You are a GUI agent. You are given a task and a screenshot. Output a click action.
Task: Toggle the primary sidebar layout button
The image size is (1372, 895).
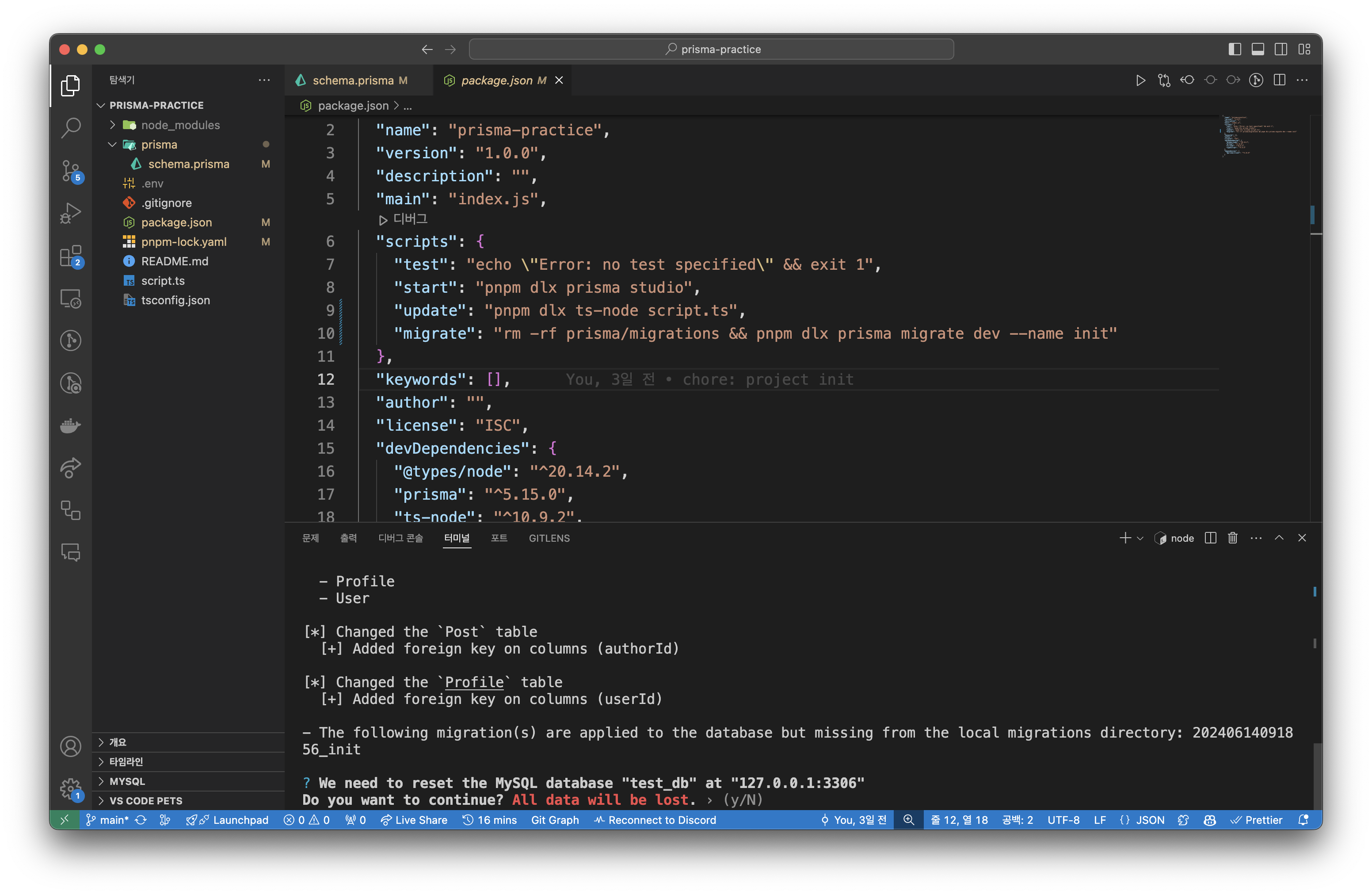(x=1234, y=49)
